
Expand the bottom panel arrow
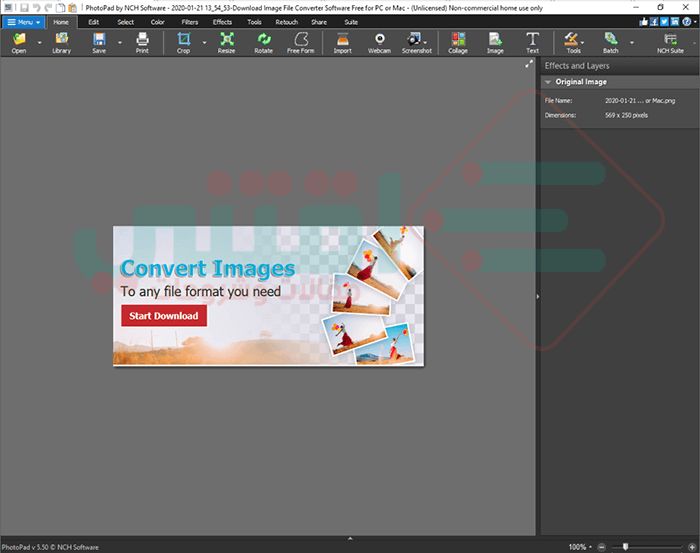tap(350, 538)
